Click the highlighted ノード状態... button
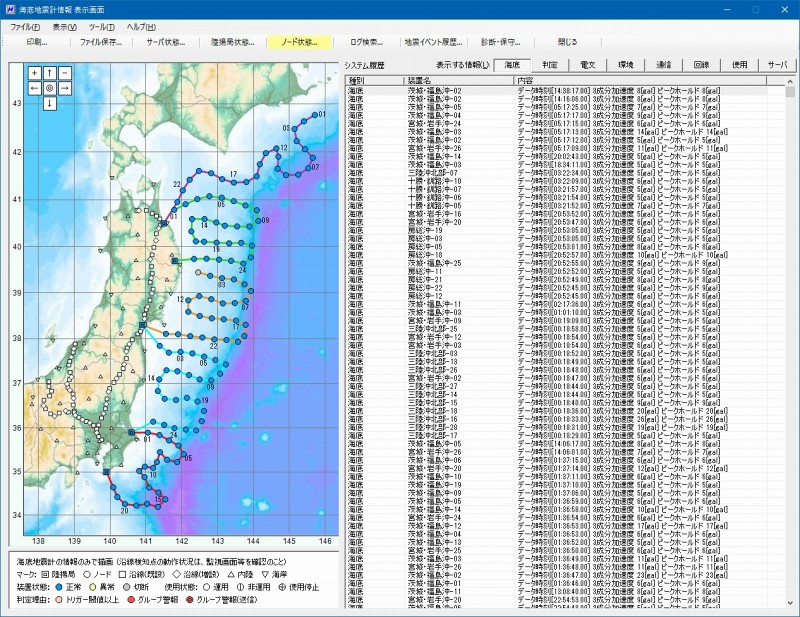800x617 pixels. (299, 42)
